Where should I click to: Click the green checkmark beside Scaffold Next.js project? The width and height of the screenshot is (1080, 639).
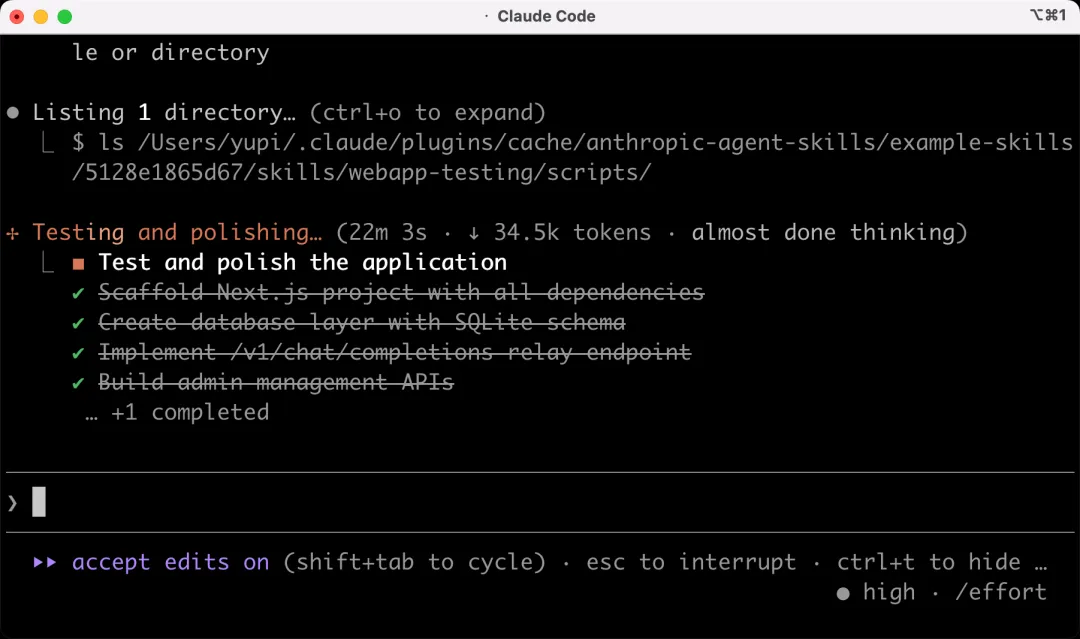click(78, 293)
